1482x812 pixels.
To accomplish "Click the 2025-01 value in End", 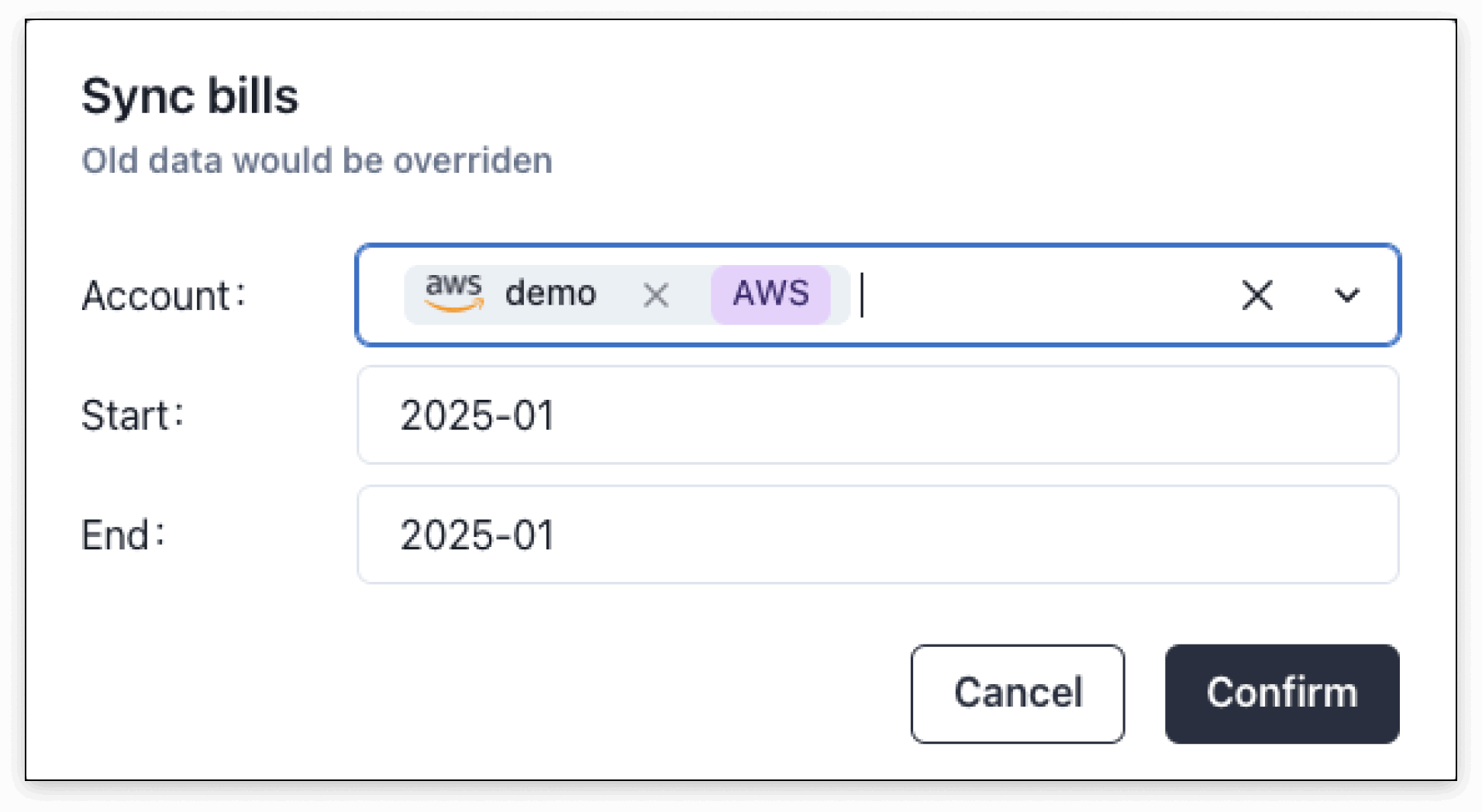I will click(477, 535).
